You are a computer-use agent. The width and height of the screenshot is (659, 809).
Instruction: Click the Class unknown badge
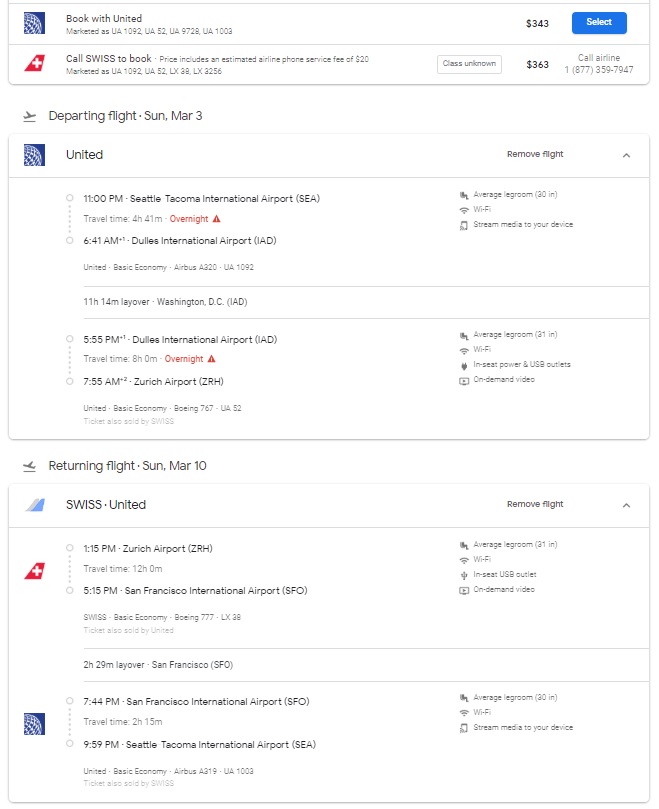pos(469,64)
